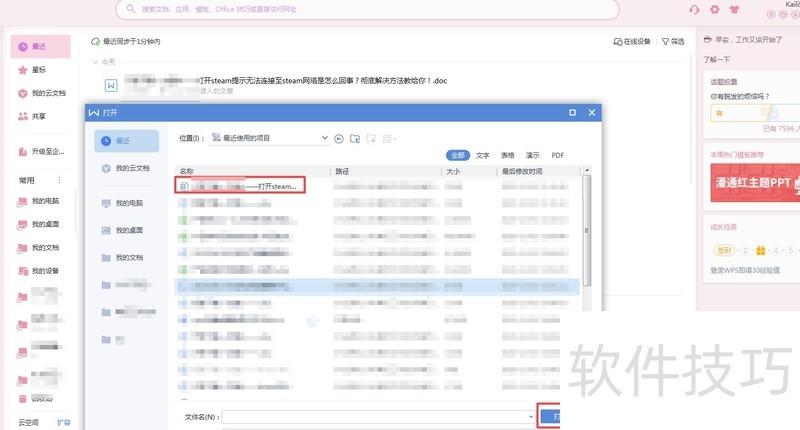This screenshot has height=430, width=800.
Task: Sort by the 路径 column header
Action: point(386,171)
